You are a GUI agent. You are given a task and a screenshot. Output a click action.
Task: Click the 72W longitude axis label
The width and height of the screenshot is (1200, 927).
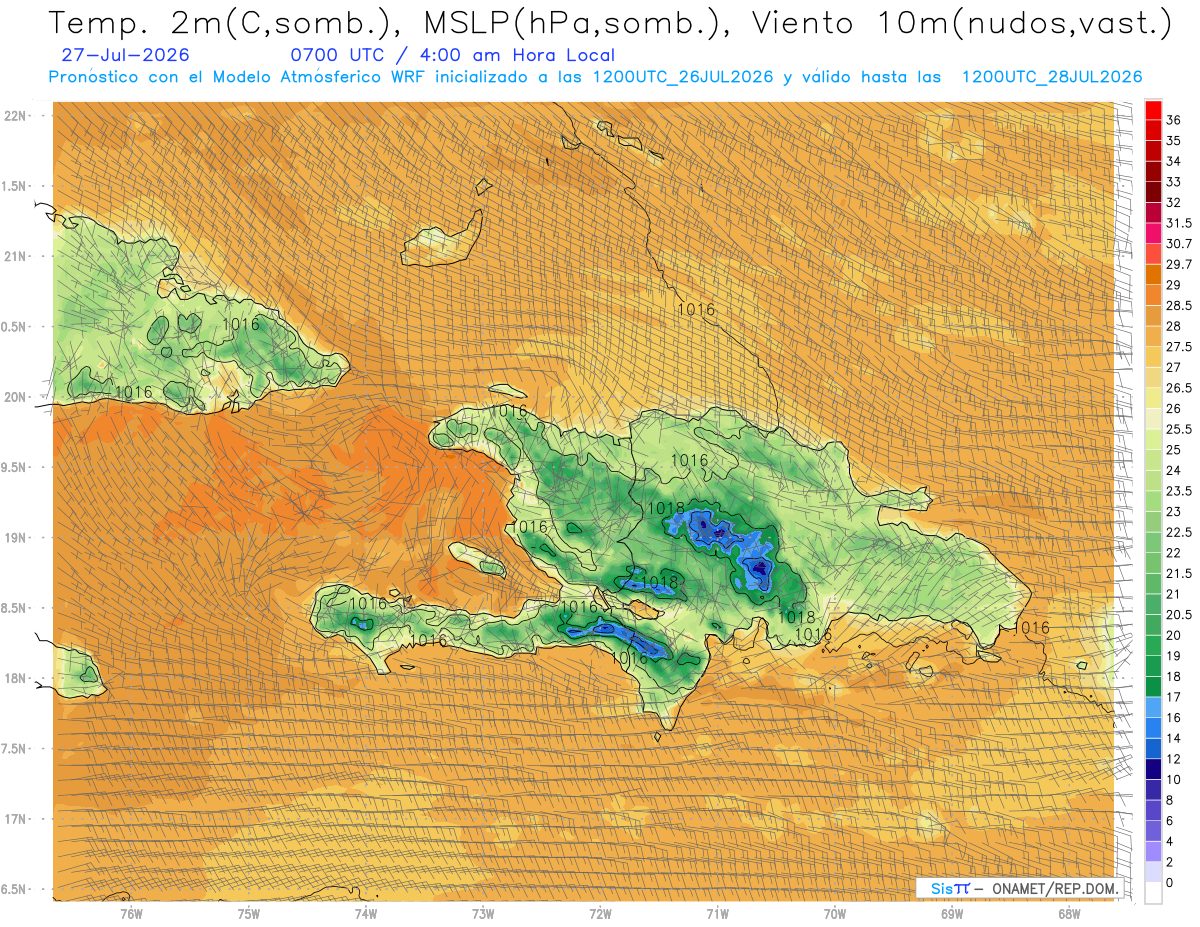[600, 913]
